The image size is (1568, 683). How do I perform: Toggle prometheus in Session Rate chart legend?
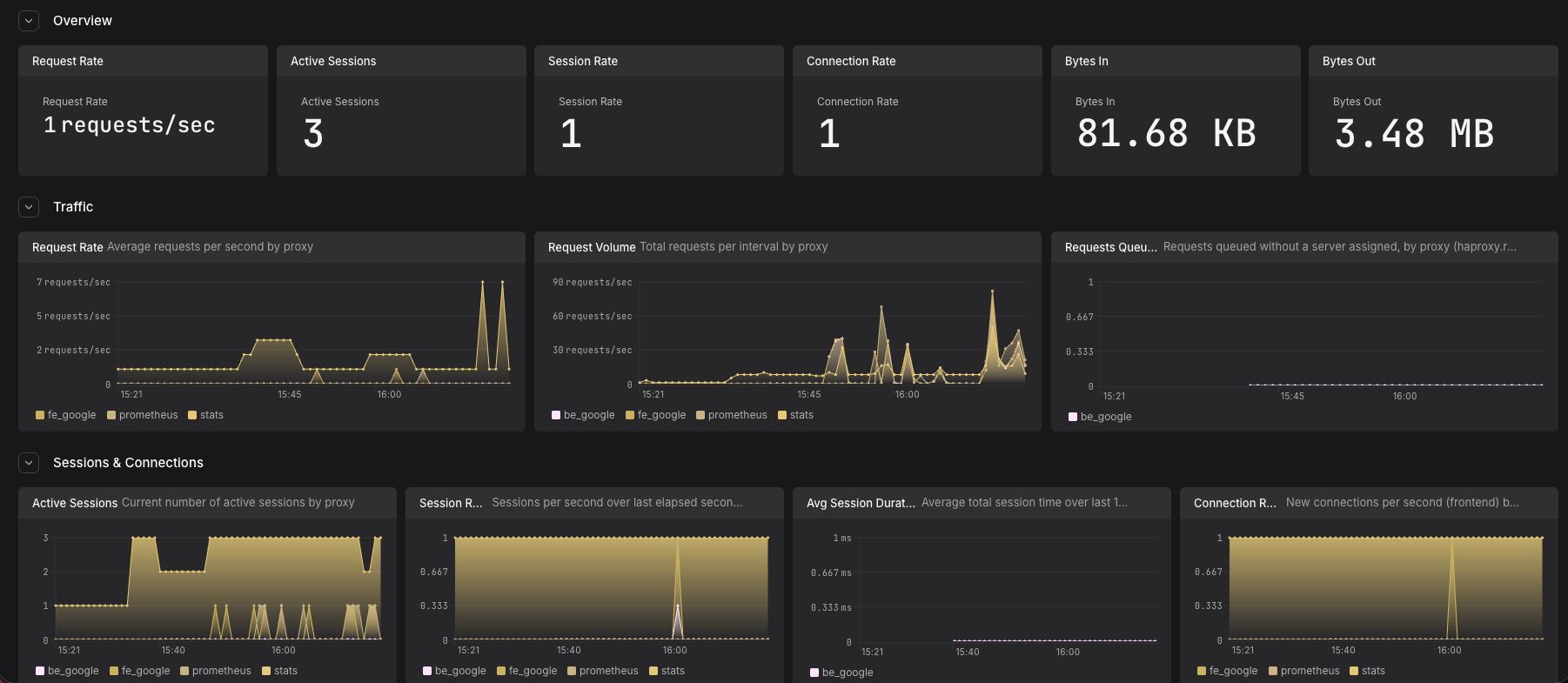[x=603, y=671]
